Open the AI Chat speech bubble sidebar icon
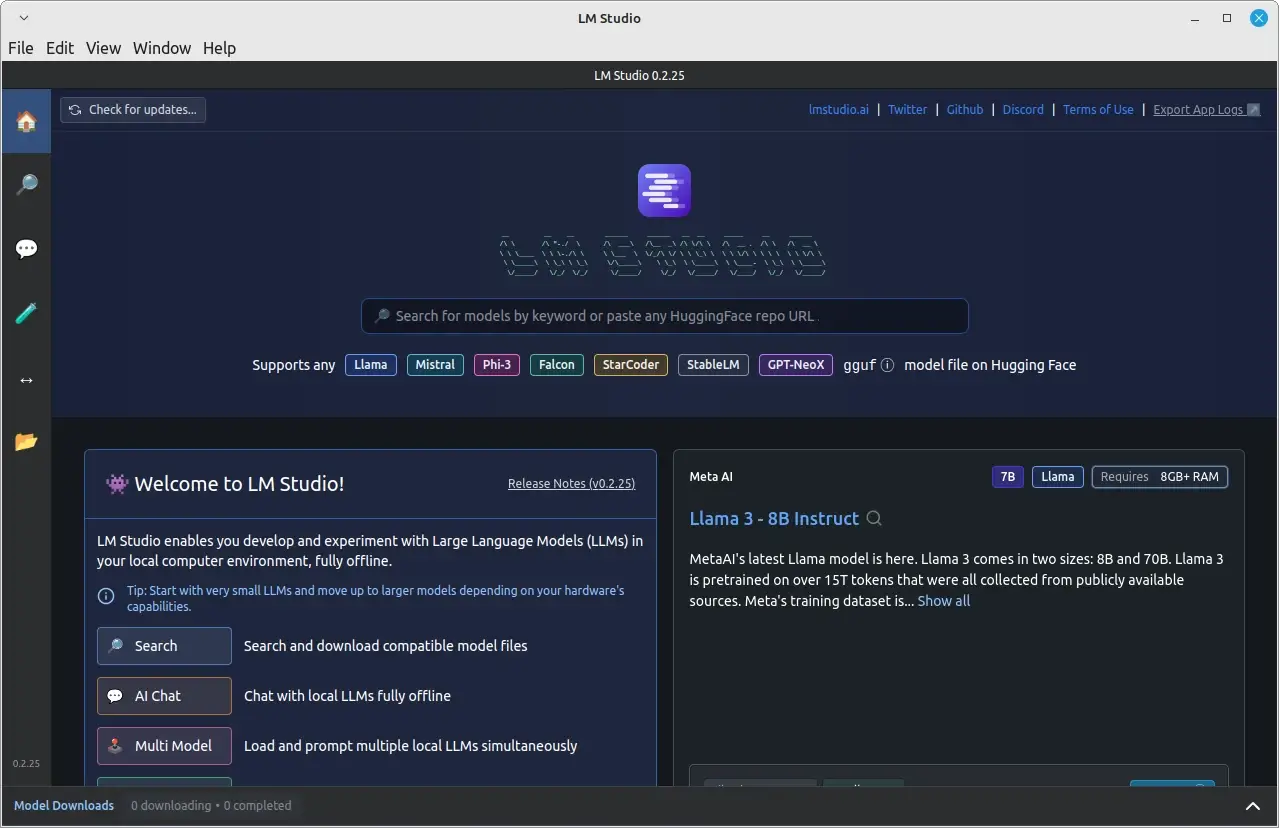 tap(26, 249)
